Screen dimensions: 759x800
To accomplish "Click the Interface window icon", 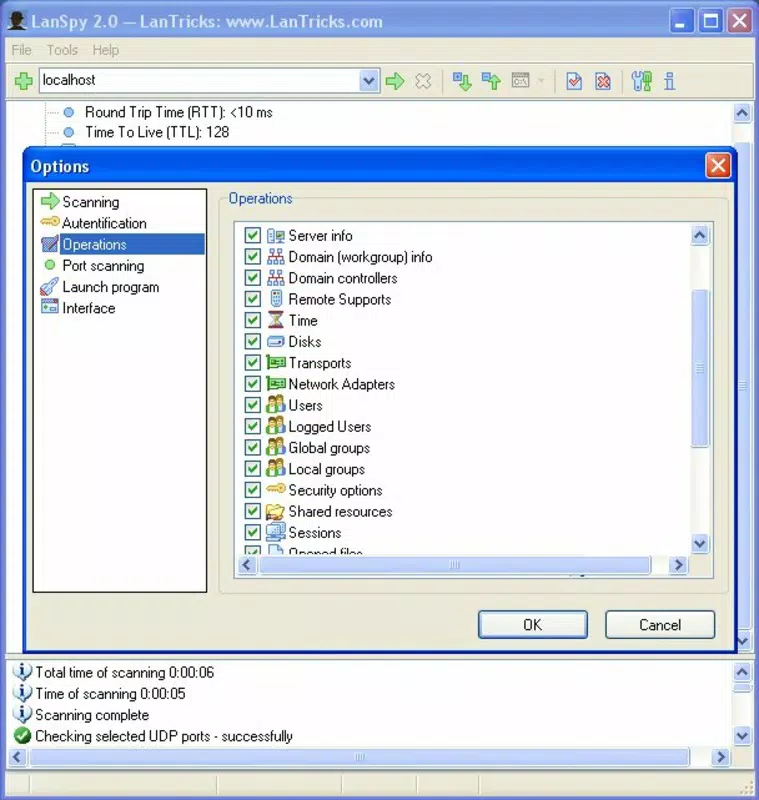I will (49, 306).
